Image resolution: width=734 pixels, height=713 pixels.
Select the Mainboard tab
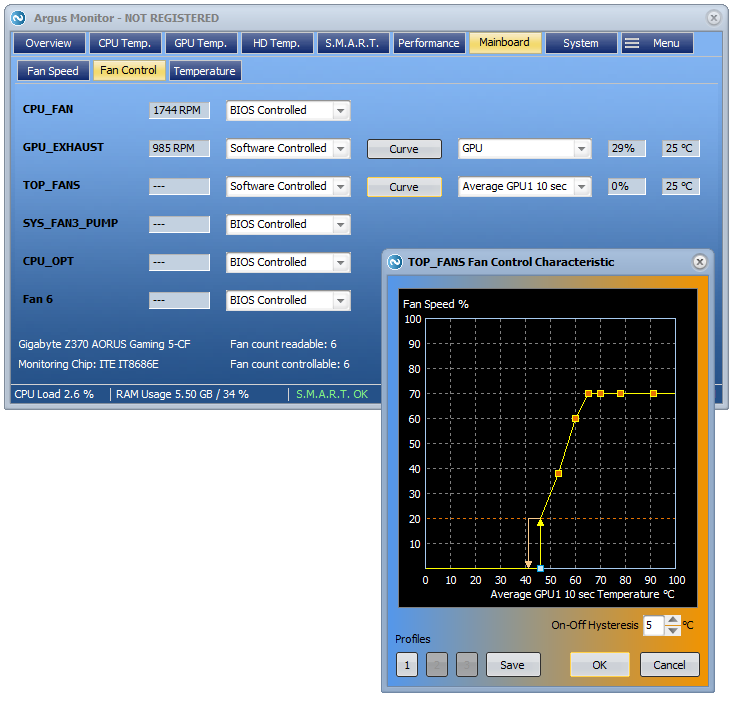tap(505, 43)
